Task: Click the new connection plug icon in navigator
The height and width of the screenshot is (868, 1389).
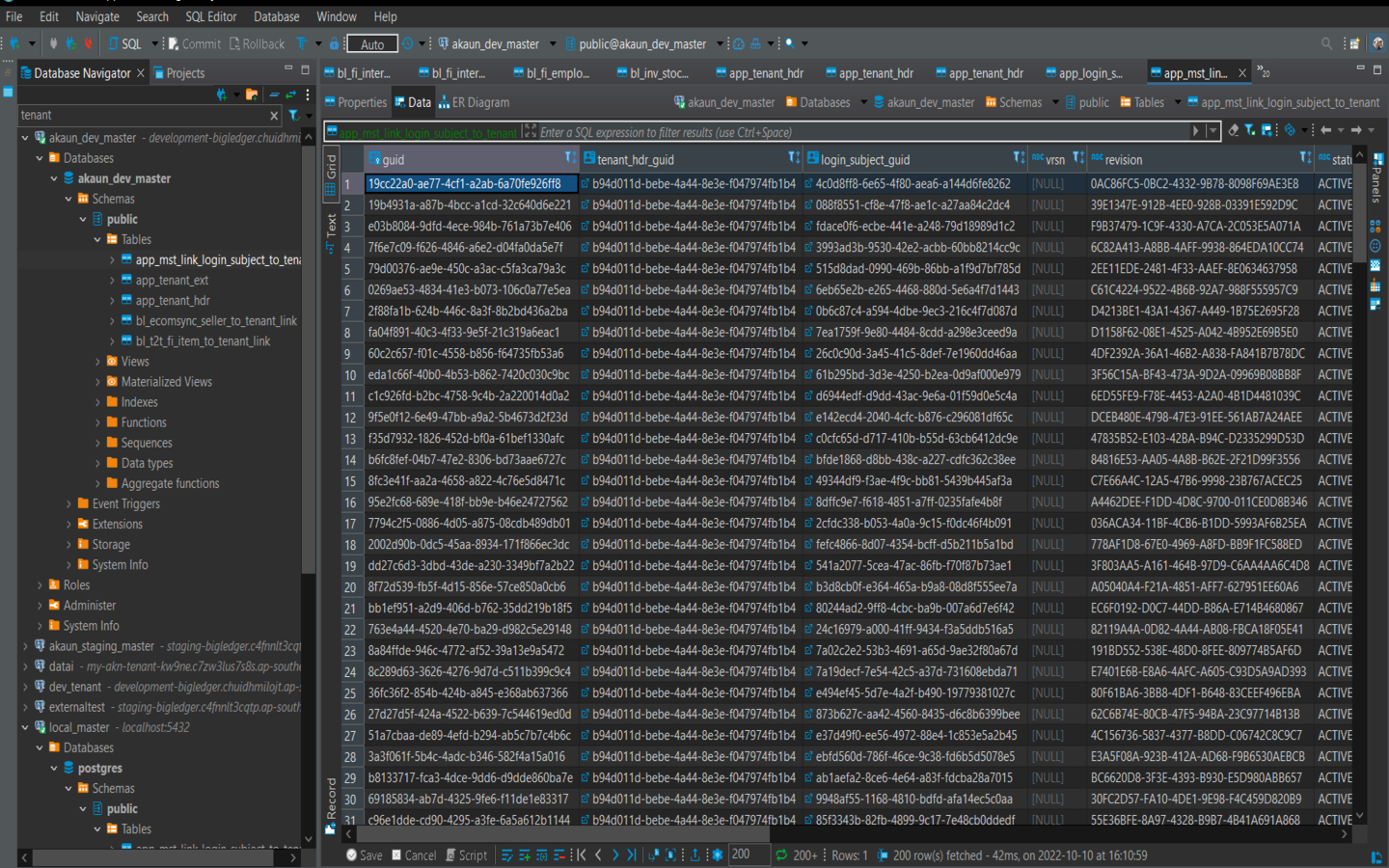Action: coord(222,95)
